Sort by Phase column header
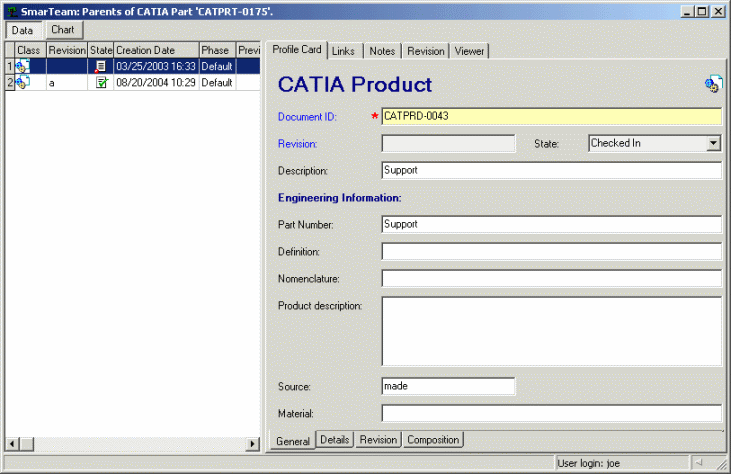 217,50
